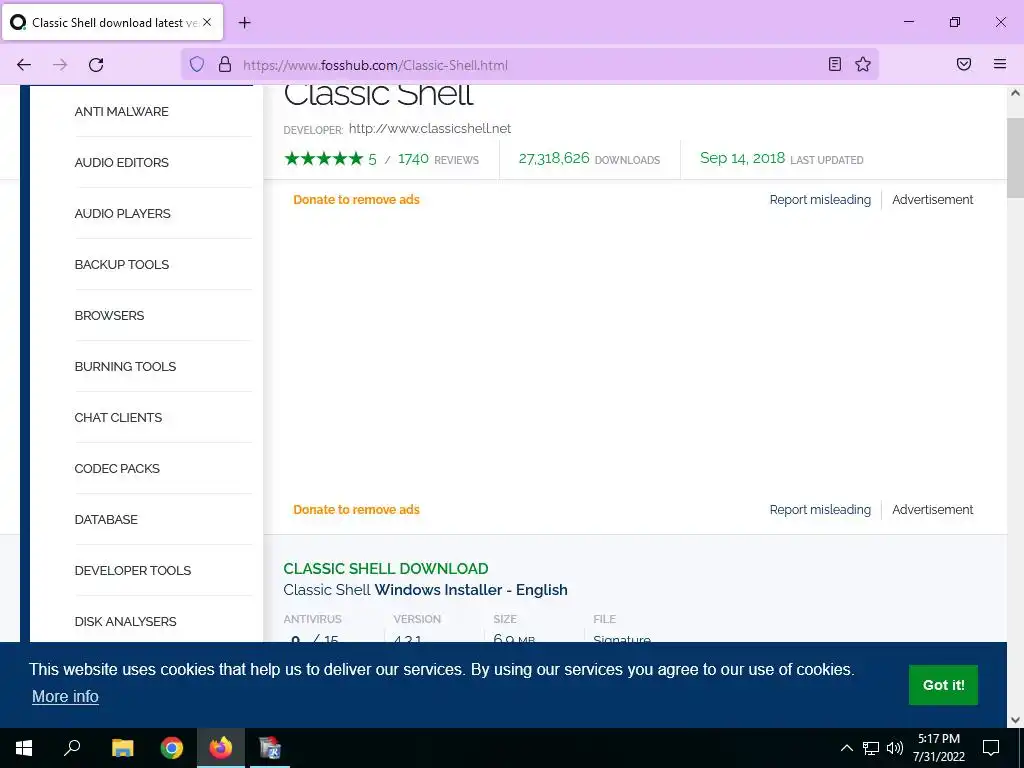
Task: Open a new browser tab
Action: pos(244,23)
